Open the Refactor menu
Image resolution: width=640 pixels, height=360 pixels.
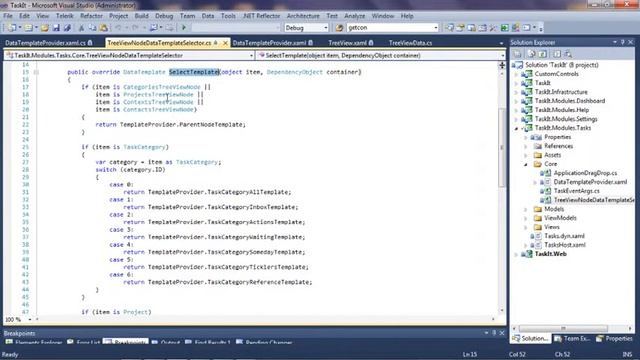(91, 16)
